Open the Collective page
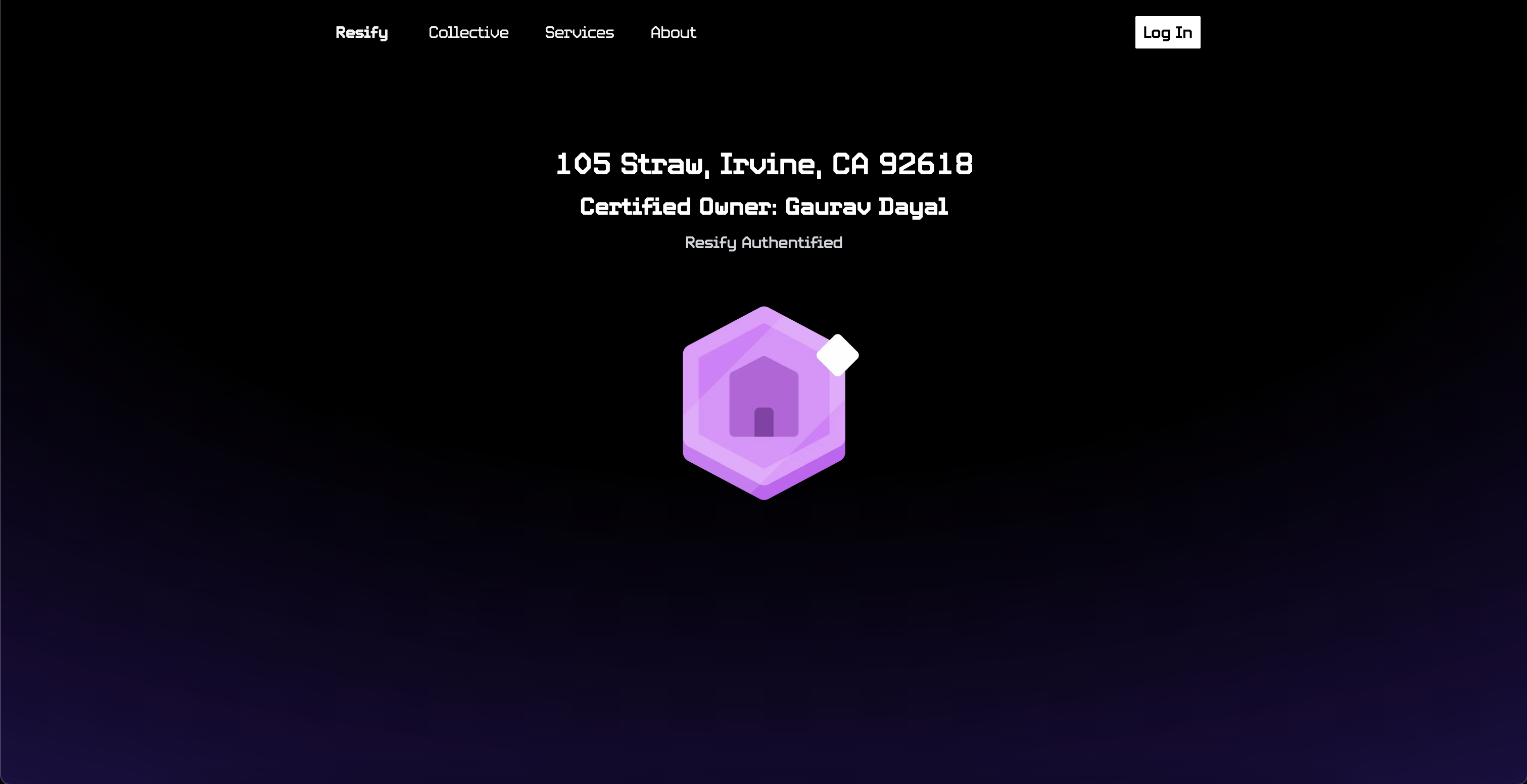This screenshot has width=1527, height=784. pyautogui.click(x=468, y=33)
